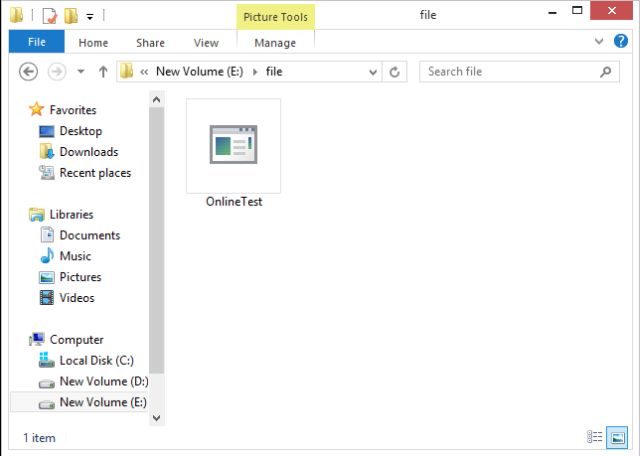Open the Documents library
Viewport: 640px width, 456px height.
coord(90,235)
